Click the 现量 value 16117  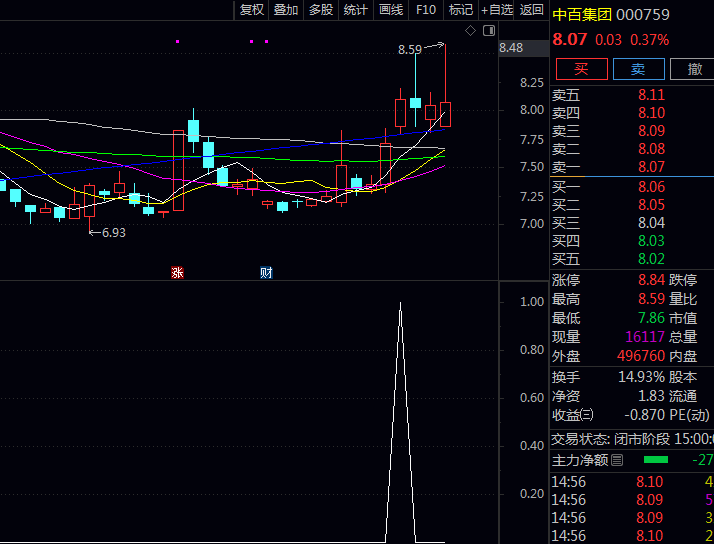click(x=645, y=336)
